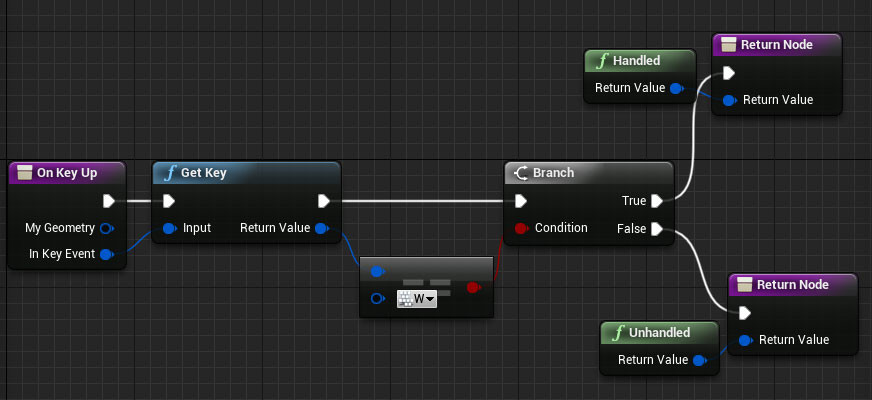
Task: Click the Branch True output pin
Action: coord(657,201)
